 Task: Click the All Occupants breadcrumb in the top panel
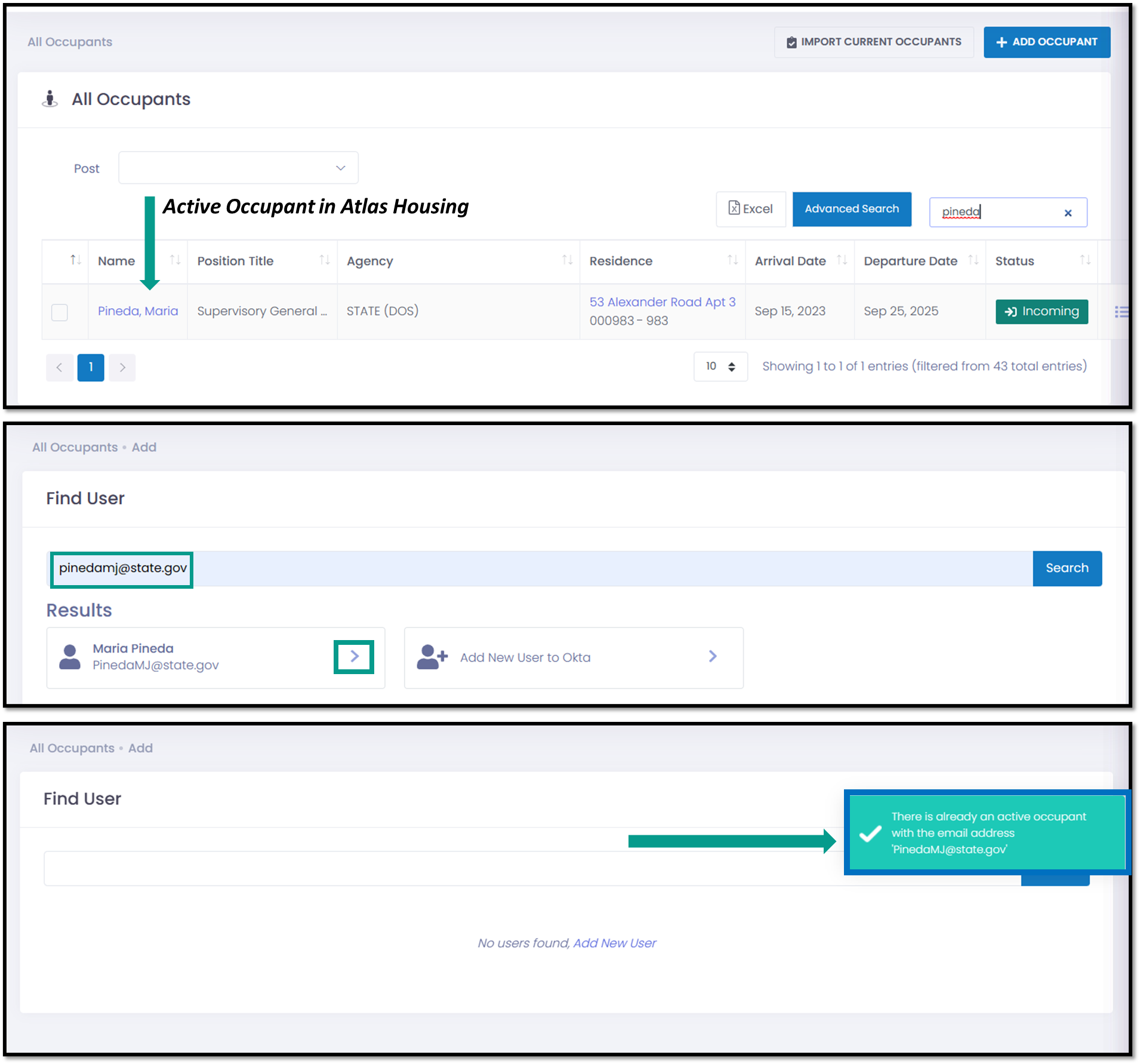click(x=70, y=42)
